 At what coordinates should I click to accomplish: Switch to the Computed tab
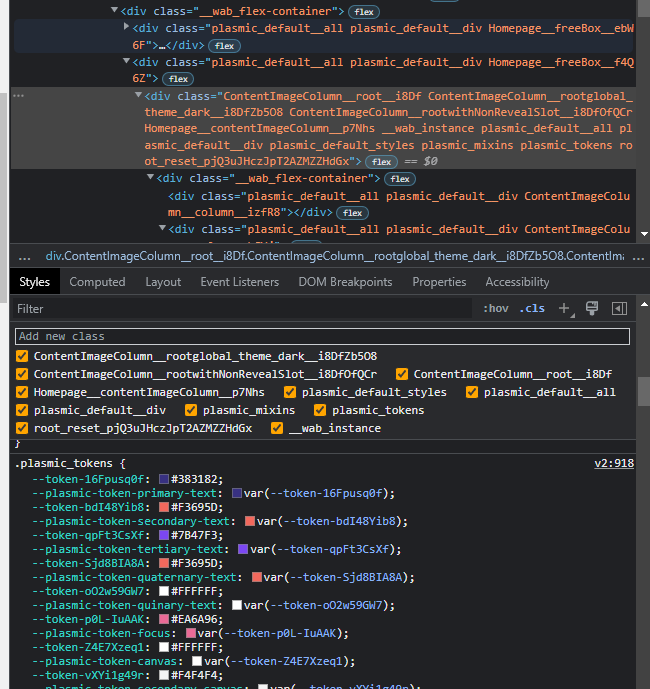[97, 282]
